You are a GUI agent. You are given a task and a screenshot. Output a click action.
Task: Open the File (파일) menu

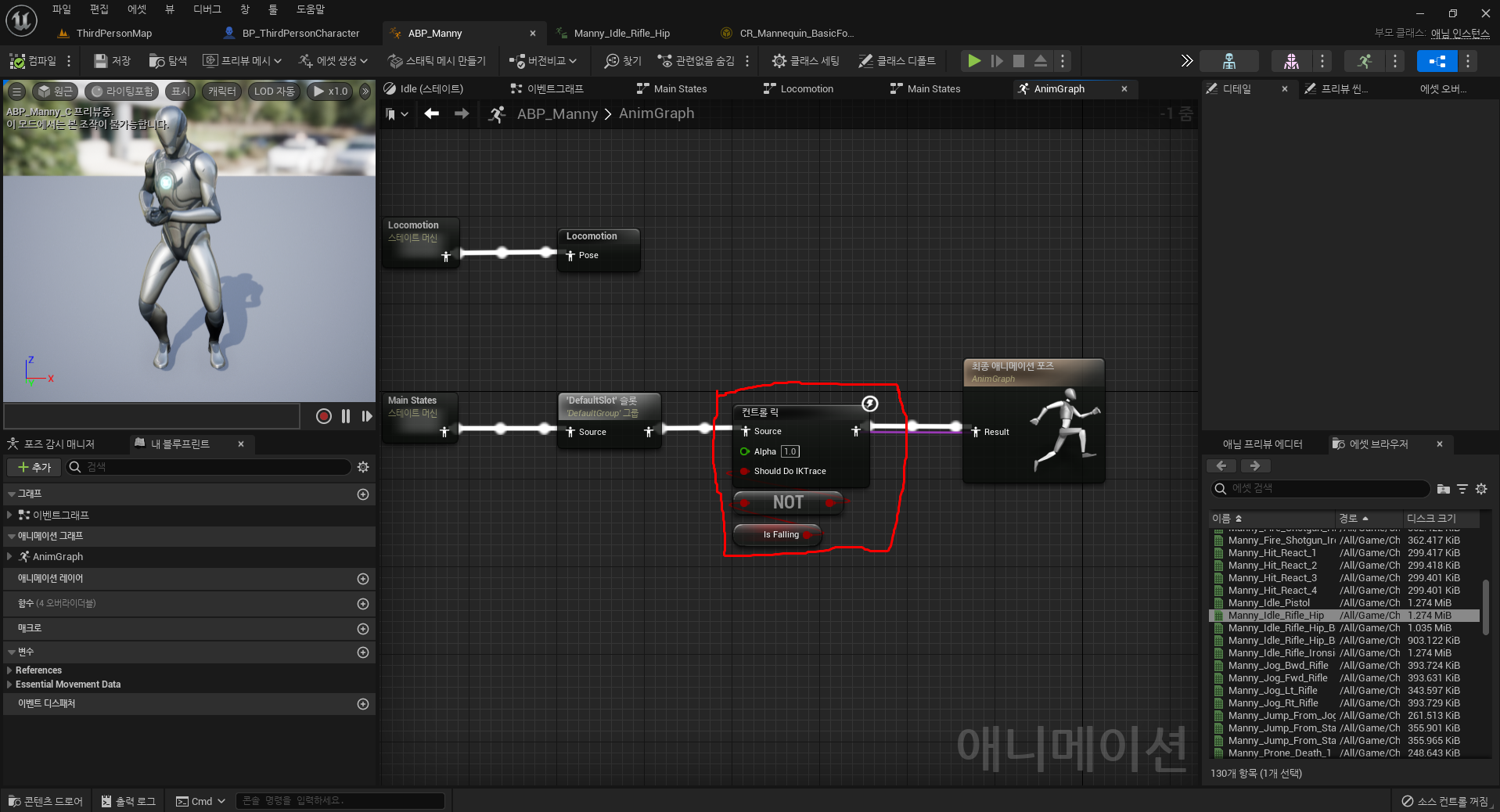point(62,9)
